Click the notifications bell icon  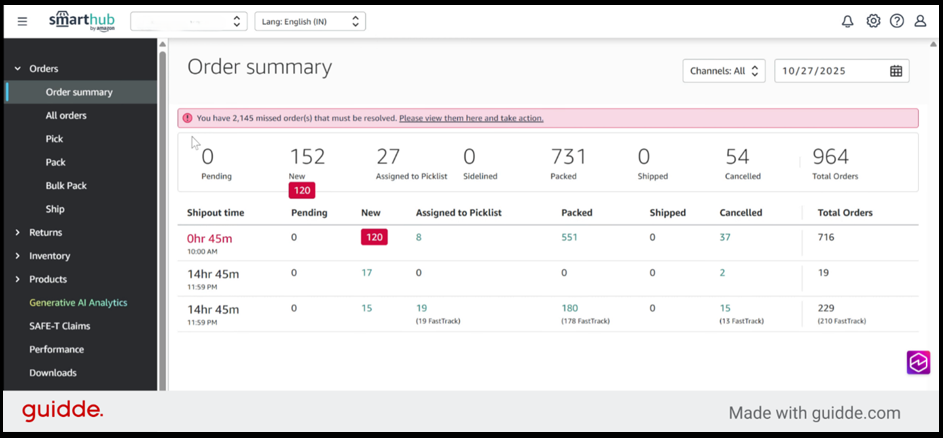pyautogui.click(x=847, y=21)
